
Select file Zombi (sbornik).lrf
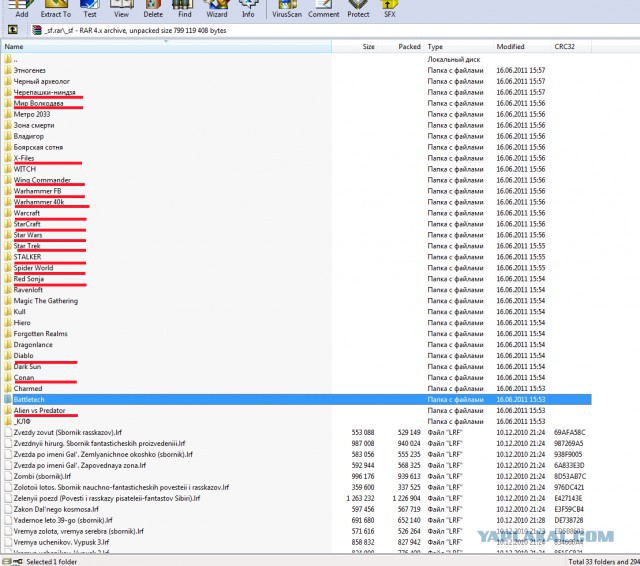[297, 477]
